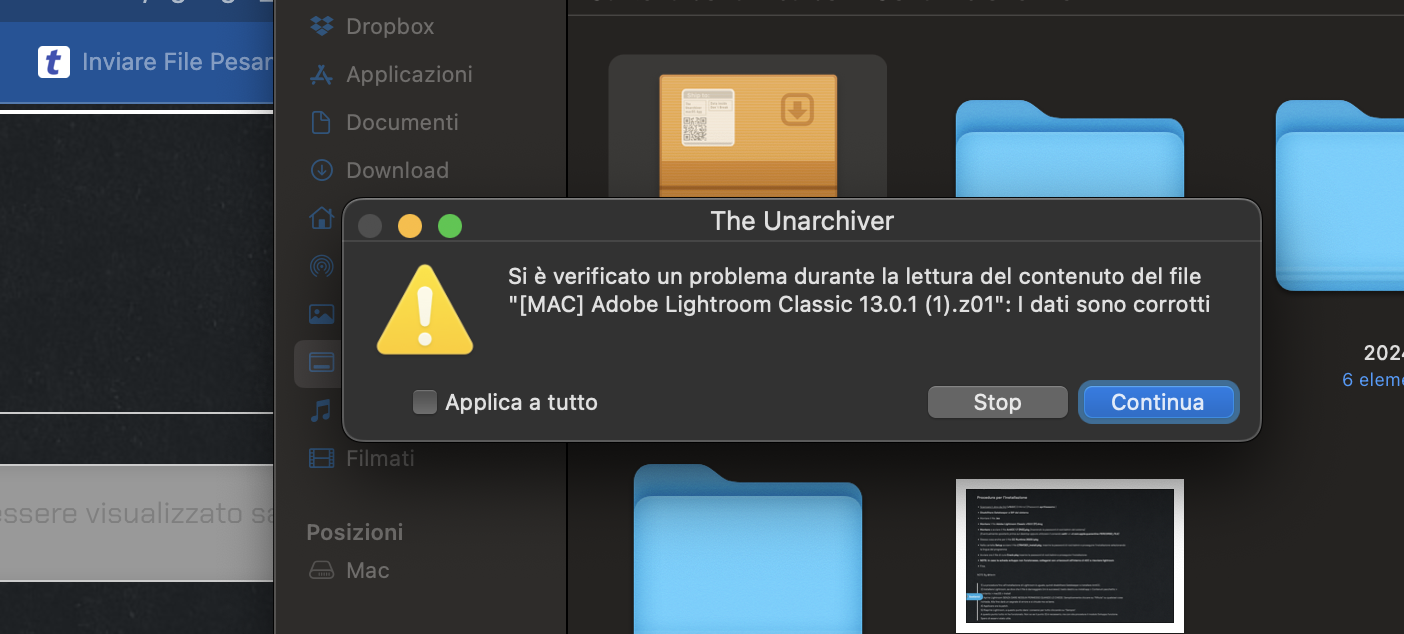
Task: Enable the Applica a tutto checkbox
Action: 425,402
